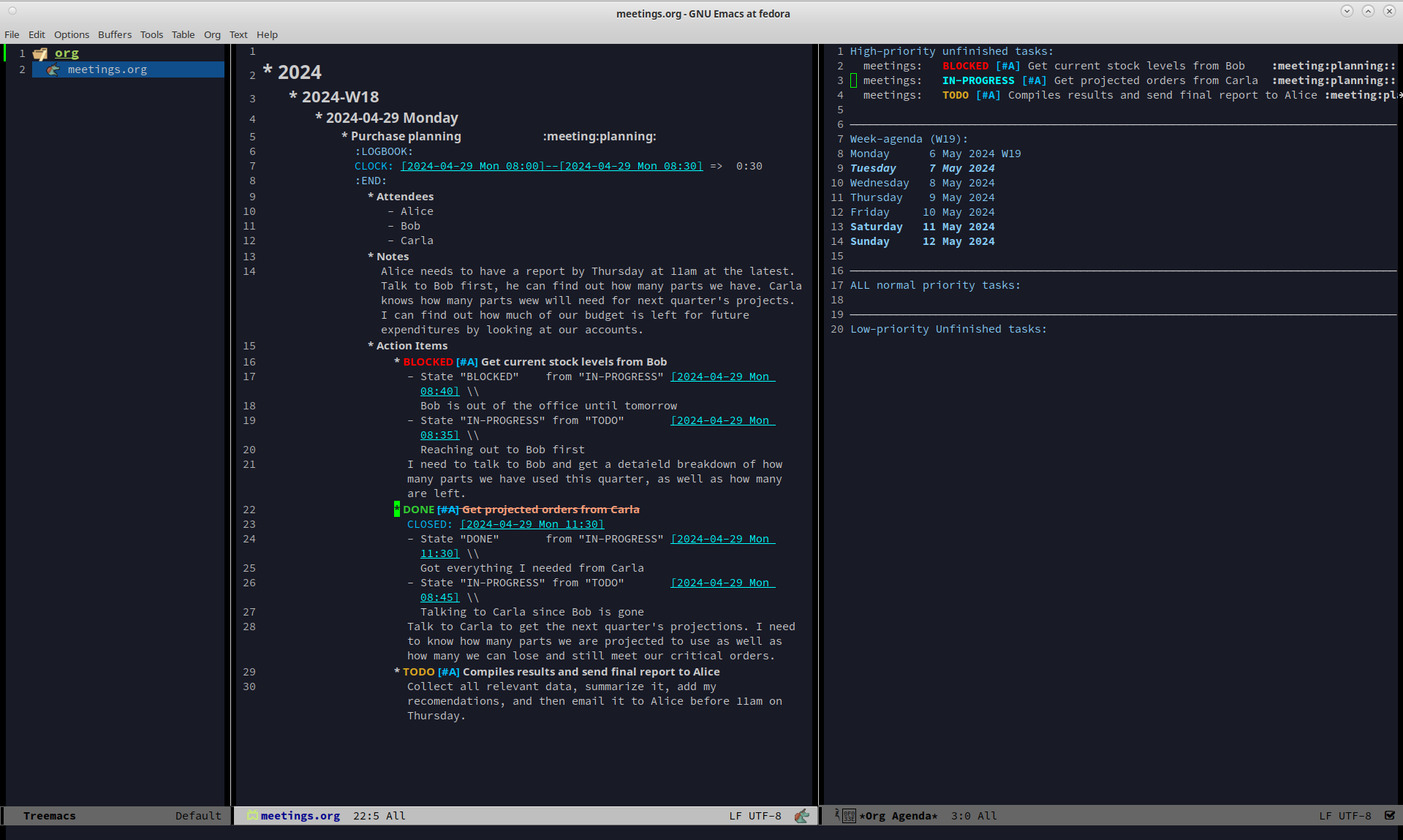
Task: Collapse the Purchase planning heading star
Action: tap(344, 136)
